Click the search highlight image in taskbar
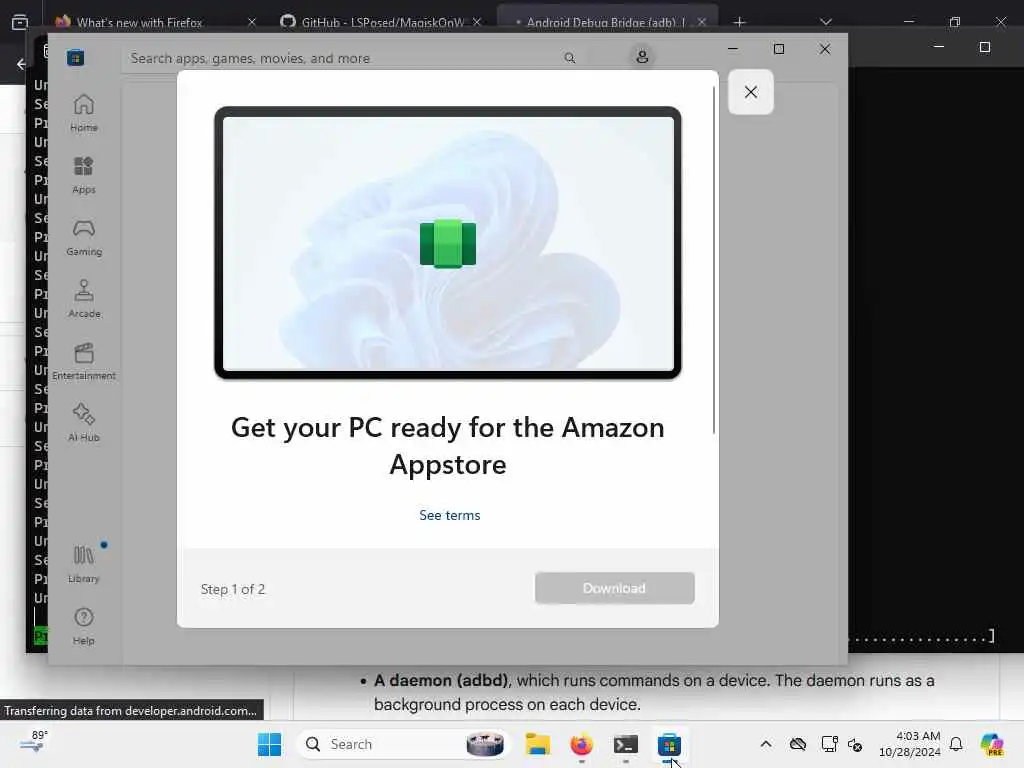Image resolution: width=1024 pixels, height=768 pixels. [x=485, y=744]
